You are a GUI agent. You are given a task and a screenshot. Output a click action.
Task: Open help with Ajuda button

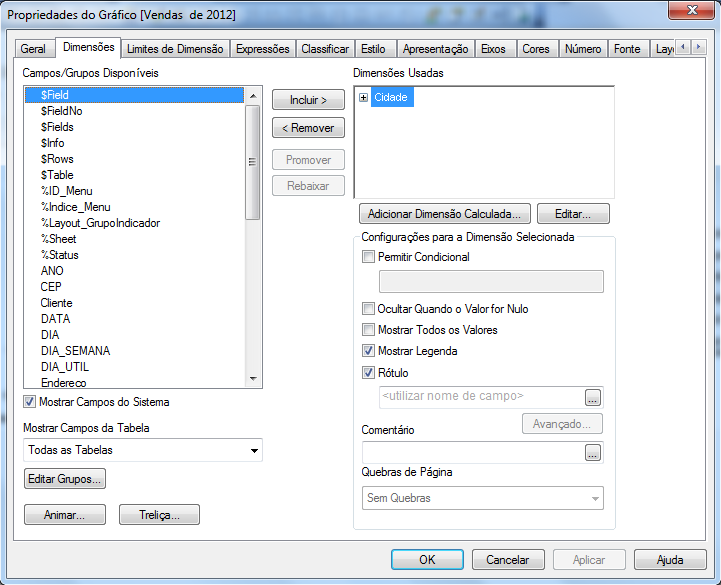(x=670, y=560)
